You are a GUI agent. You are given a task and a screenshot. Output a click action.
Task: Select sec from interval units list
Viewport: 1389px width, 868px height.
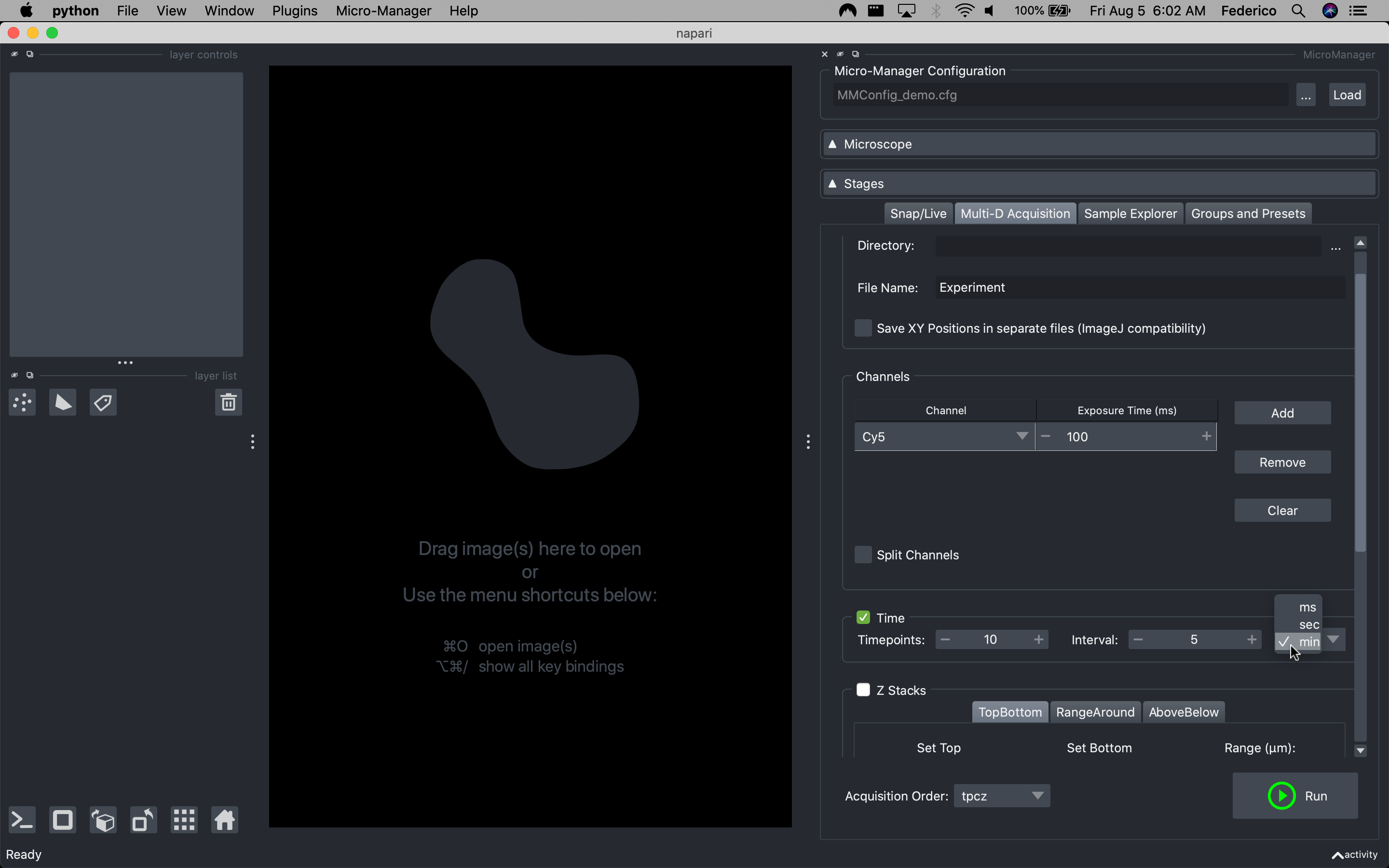(1308, 624)
